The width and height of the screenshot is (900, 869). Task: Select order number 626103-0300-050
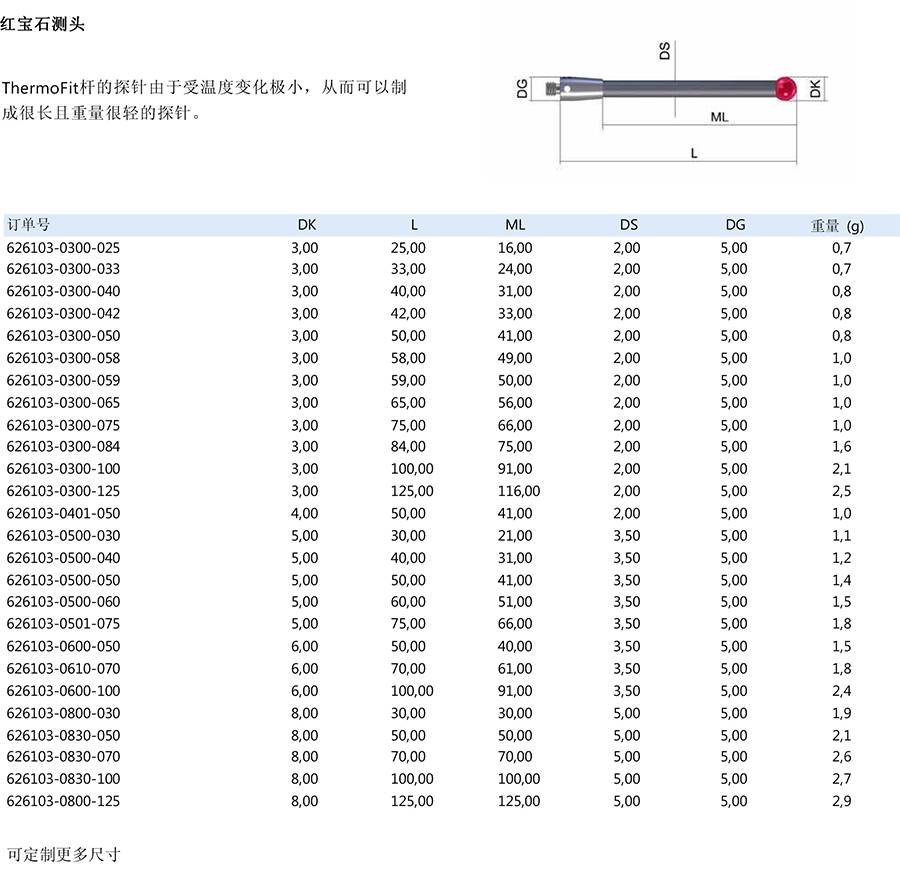coord(63,336)
